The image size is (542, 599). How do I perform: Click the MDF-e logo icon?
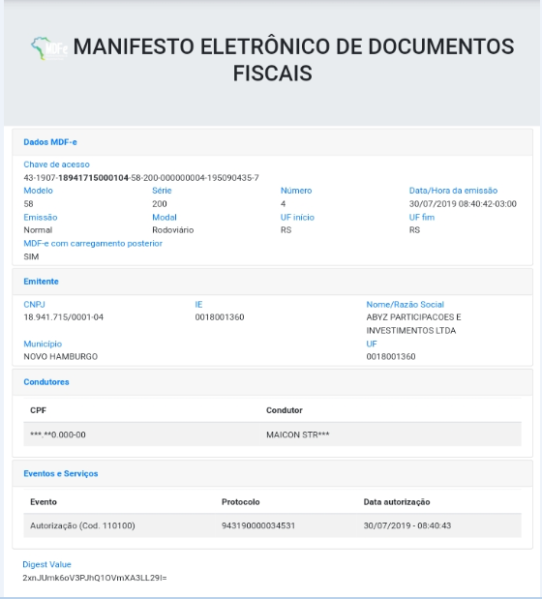click(49, 48)
